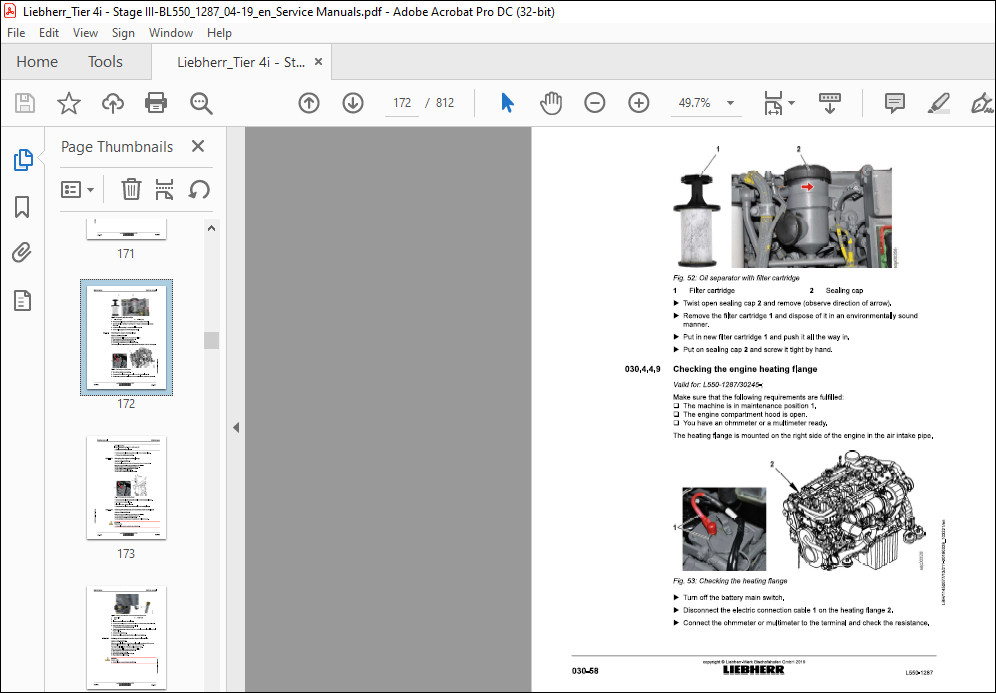The image size is (996, 693).
Task: Click total page count 812
Action: tap(445, 103)
